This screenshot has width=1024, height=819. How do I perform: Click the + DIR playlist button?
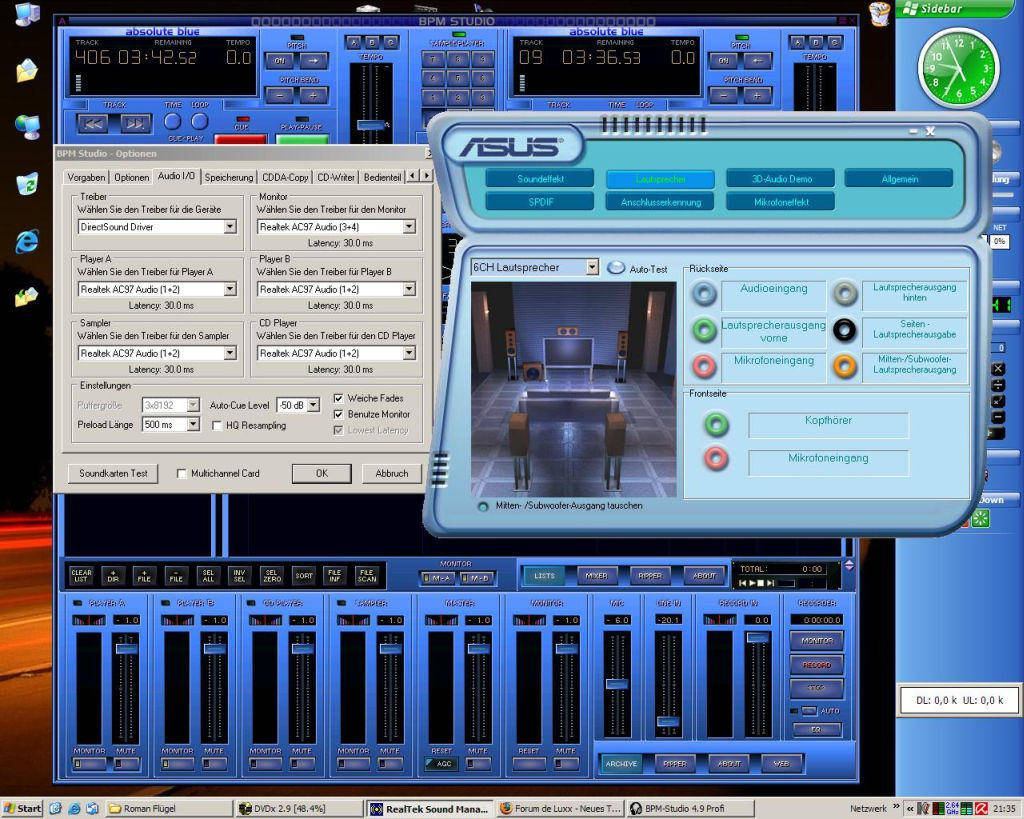coord(113,575)
